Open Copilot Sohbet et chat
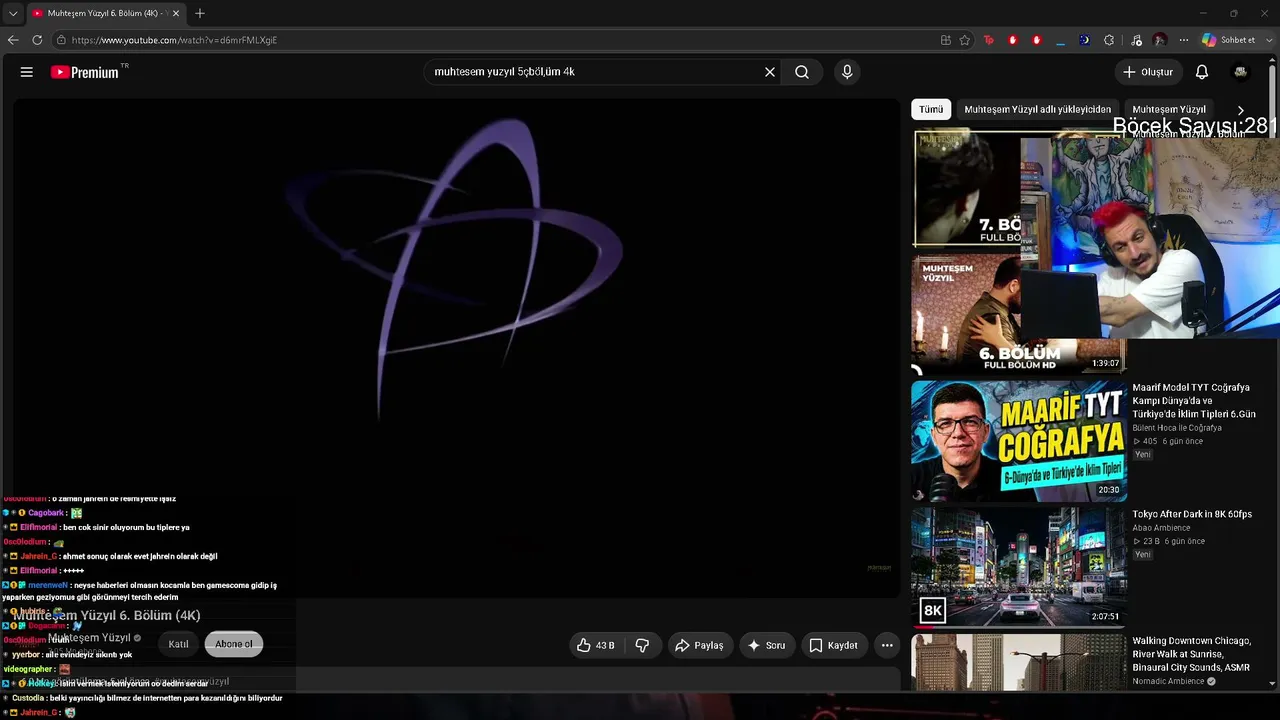The height and width of the screenshot is (720, 1280). coord(1228,40)
